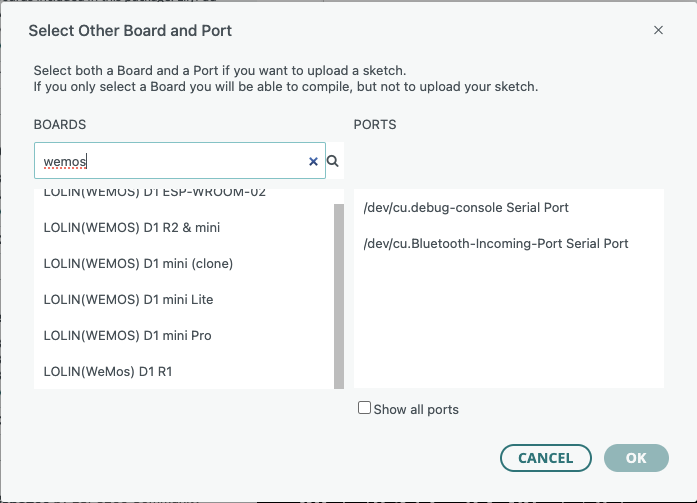This screenshot has height=503, width=697.
Task: Click the BOARDS section heading
Action: click(60, 125)
